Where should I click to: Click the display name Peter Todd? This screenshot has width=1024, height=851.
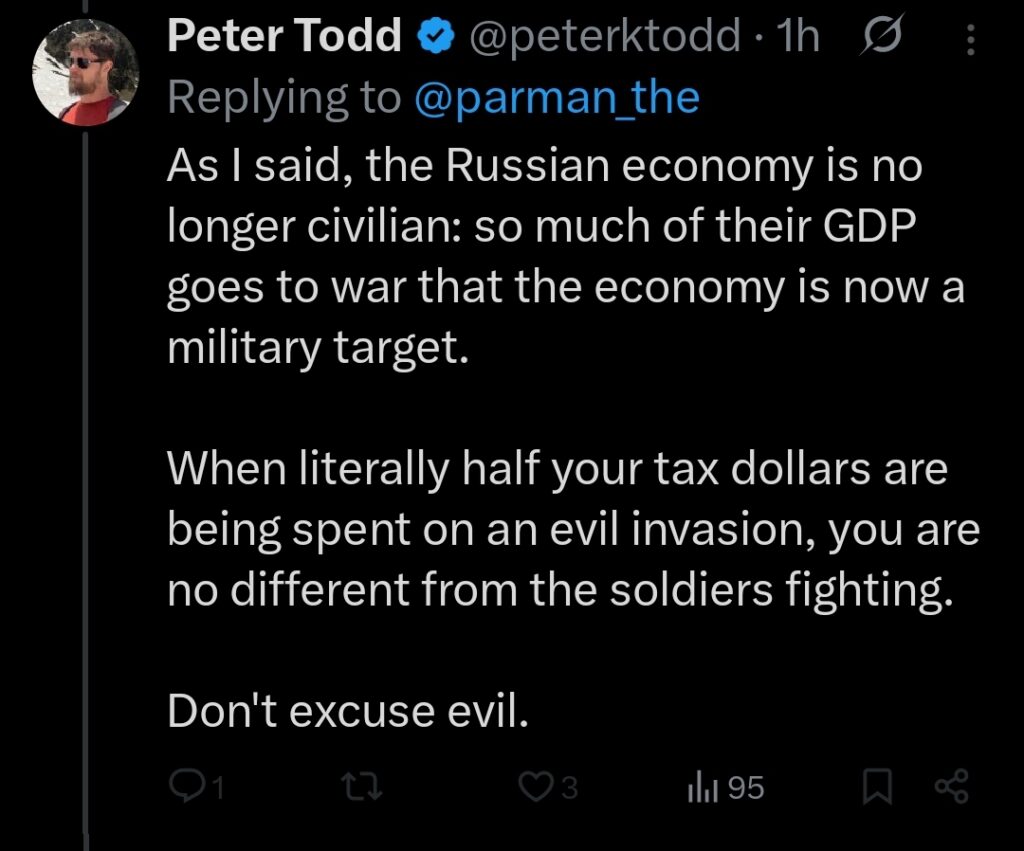[x=284, y=38]
